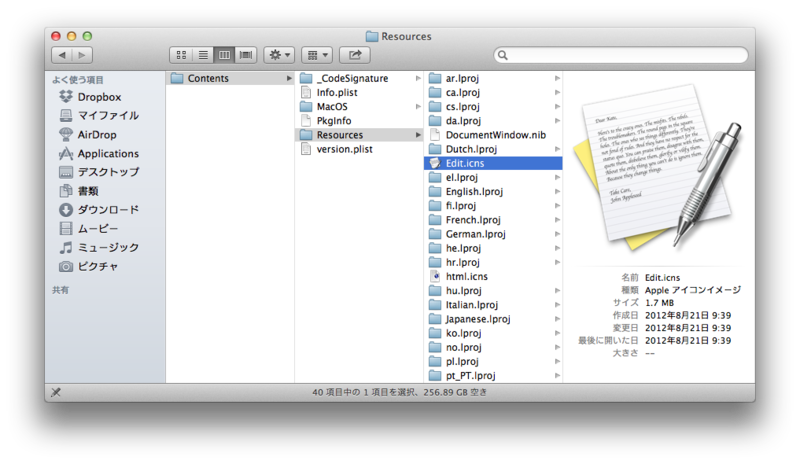This screenshot has width=800, height=464.
Task: Switch to column view mode
Action: [224, 55]
